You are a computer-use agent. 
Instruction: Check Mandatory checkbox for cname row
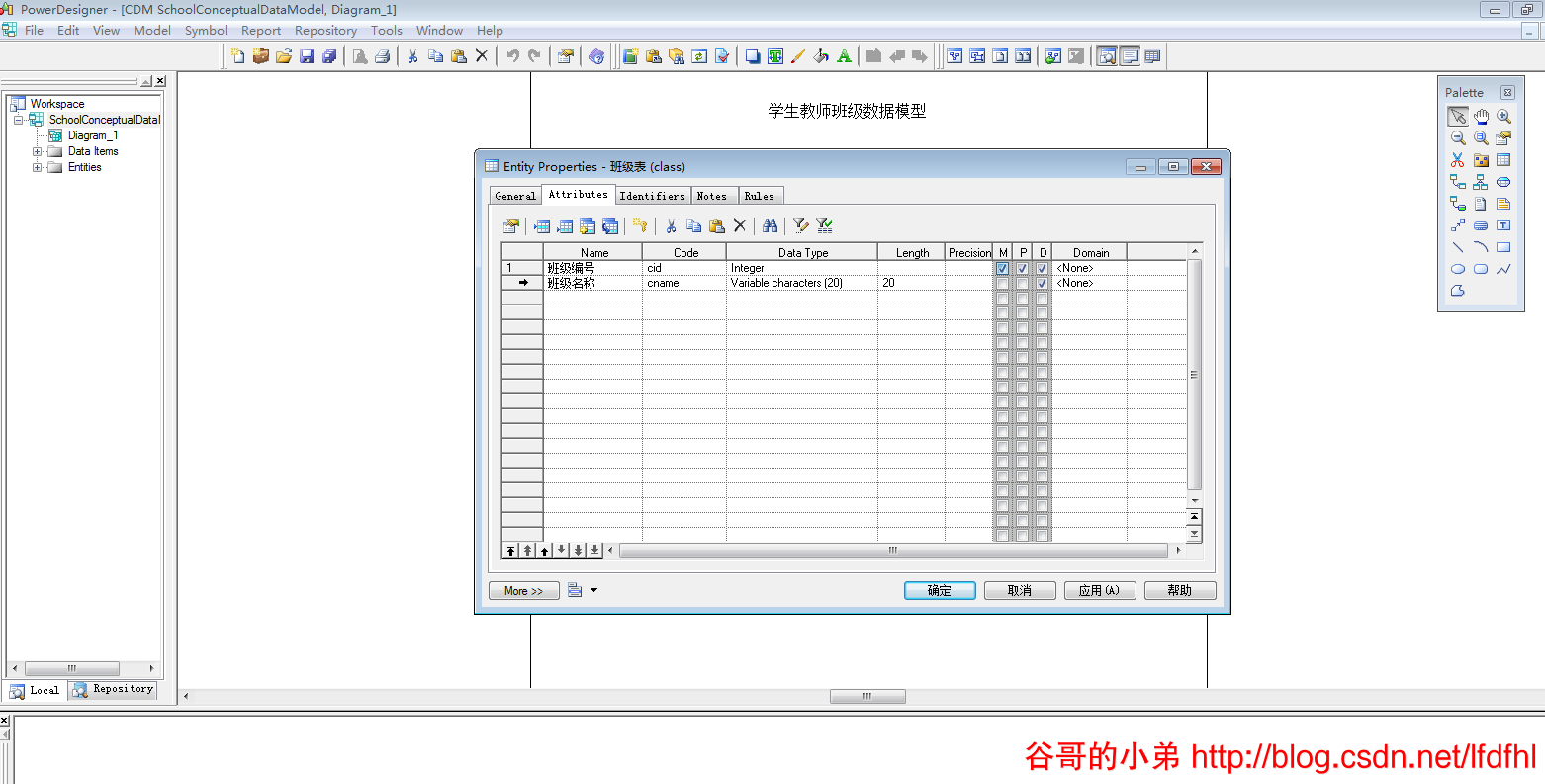coord(1002,283)
